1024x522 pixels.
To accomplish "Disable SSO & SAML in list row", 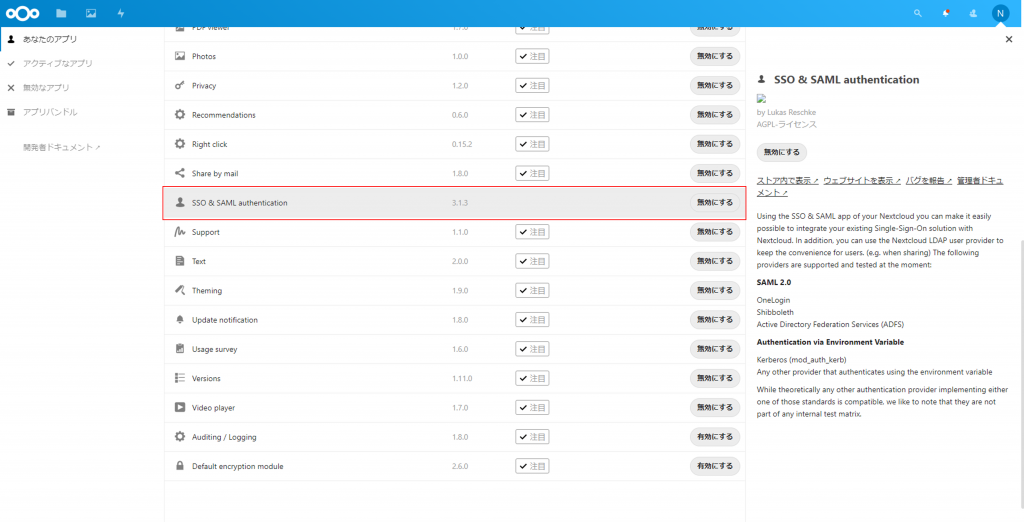I will tap(715, 203).
